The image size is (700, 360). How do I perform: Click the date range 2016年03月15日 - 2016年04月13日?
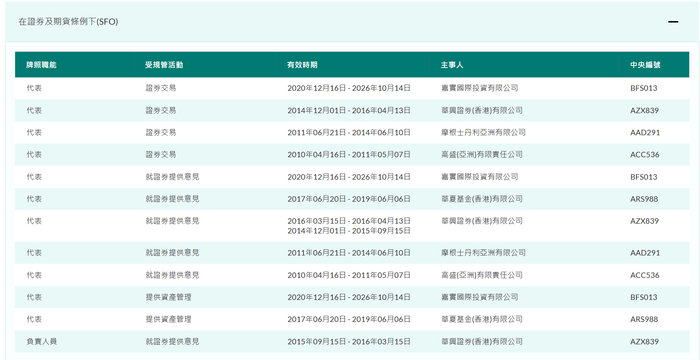pos(349,221)
